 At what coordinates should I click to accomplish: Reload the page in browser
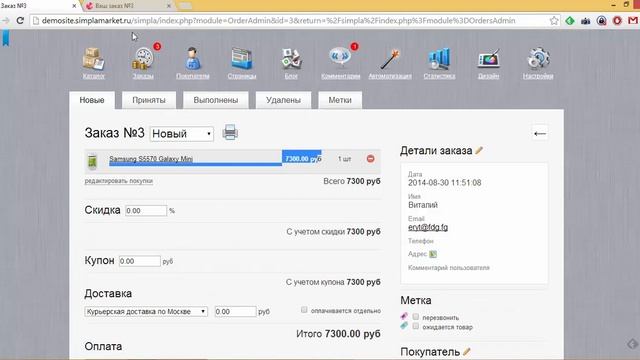pyautogui.click(x=20, y=20)
